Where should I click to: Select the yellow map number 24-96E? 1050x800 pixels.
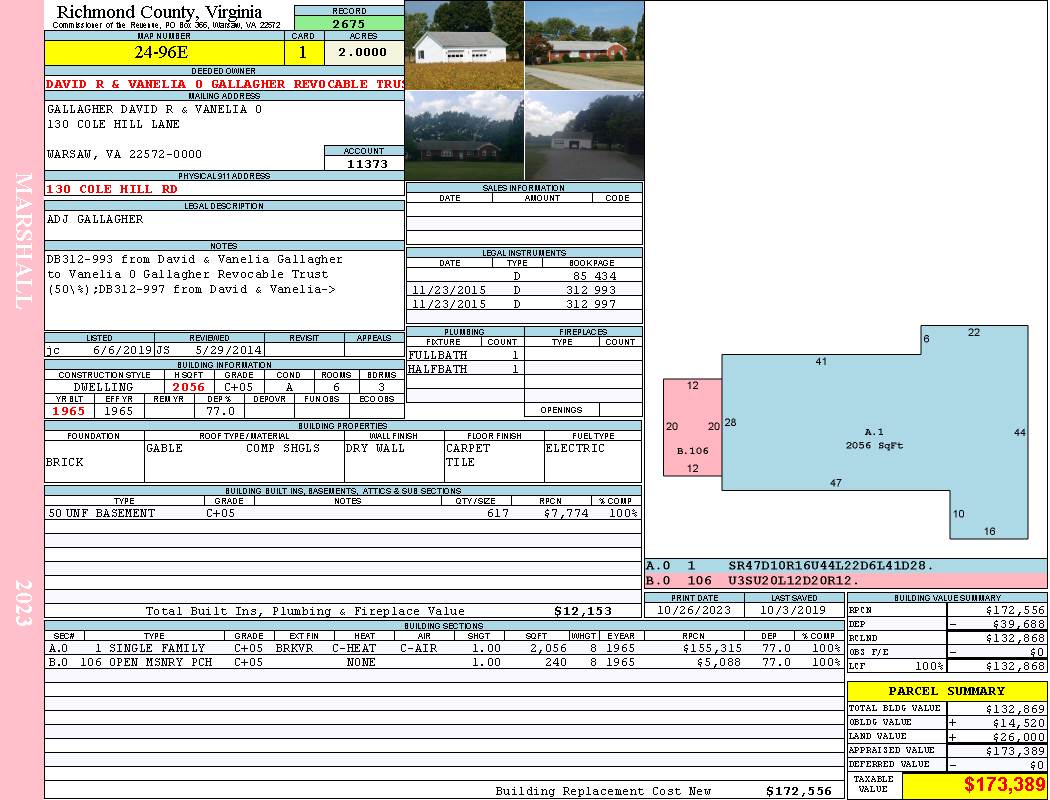[164, 53]
